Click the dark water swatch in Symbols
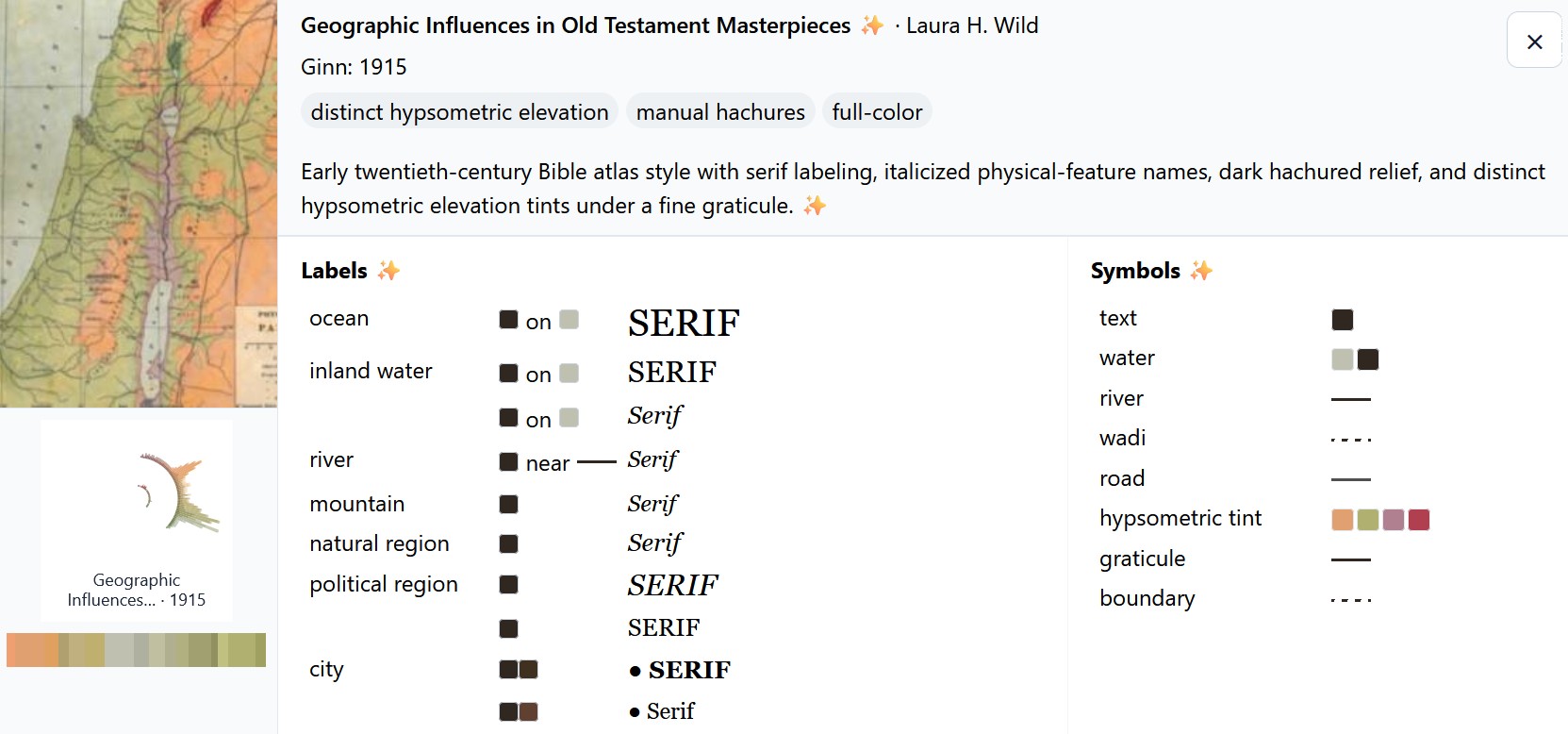The width and height of the screenshot is (1568, 734). (x=1368, y=359)
